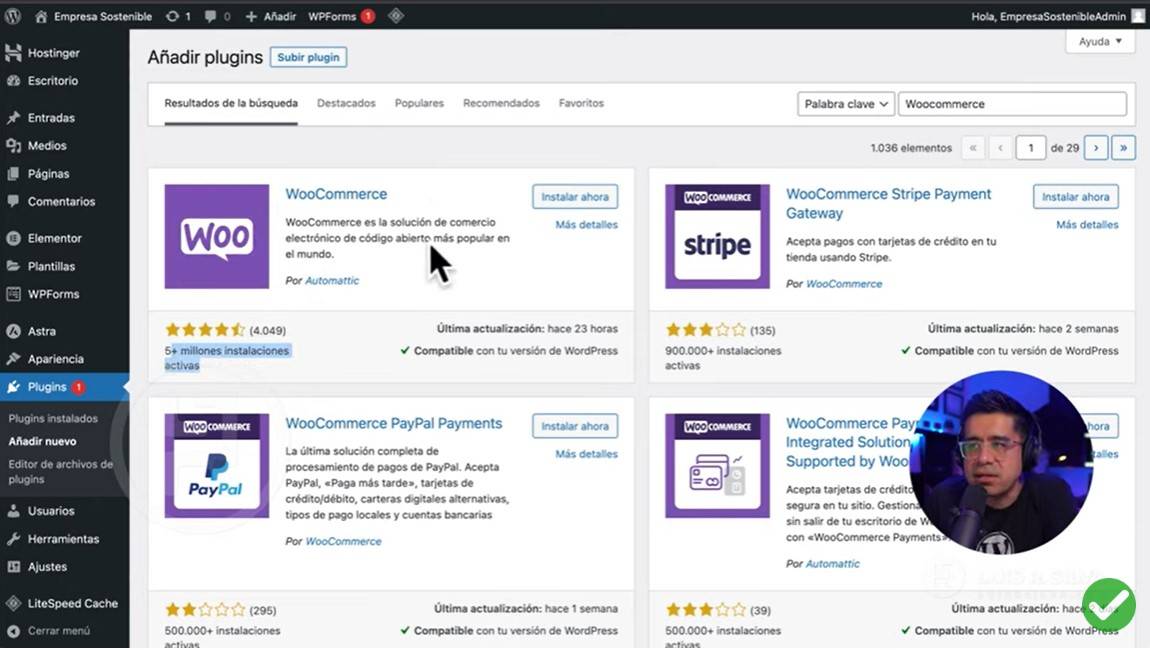Click the Añadir plus in admin bar
The height and width of the screenshot is (650, 1150).
271,16
